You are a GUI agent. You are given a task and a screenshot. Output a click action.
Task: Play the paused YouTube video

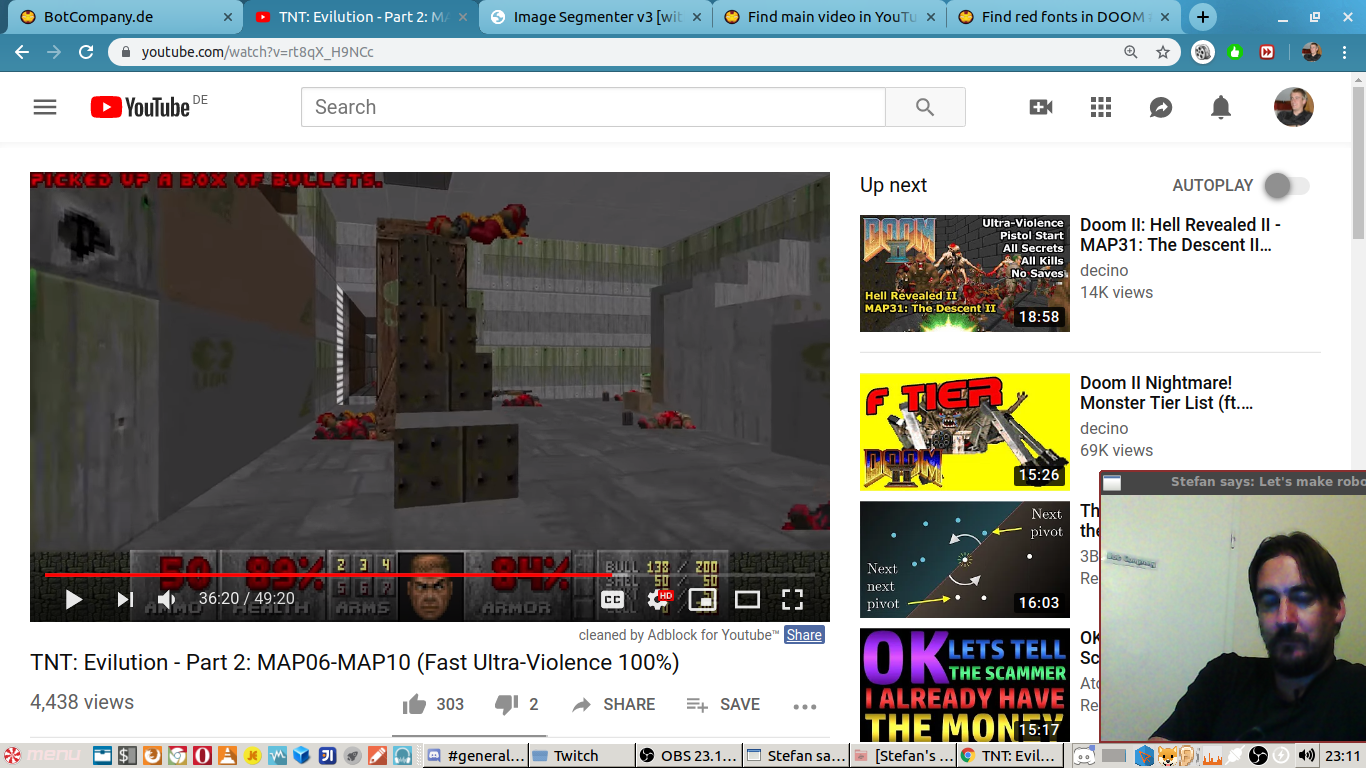[73, 599]
